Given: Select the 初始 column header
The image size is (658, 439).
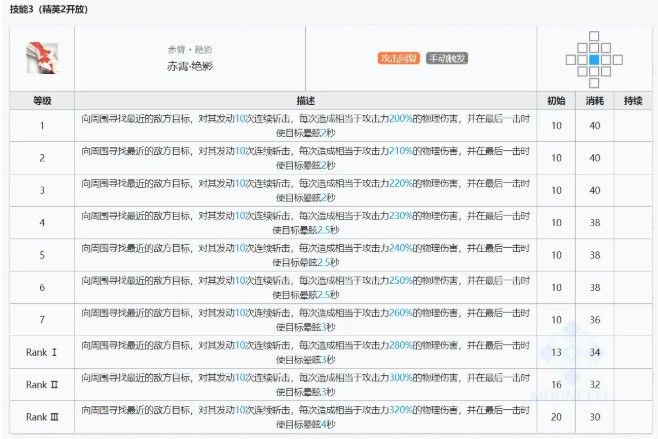Looking at the screenshot, I should pos(556,101).
